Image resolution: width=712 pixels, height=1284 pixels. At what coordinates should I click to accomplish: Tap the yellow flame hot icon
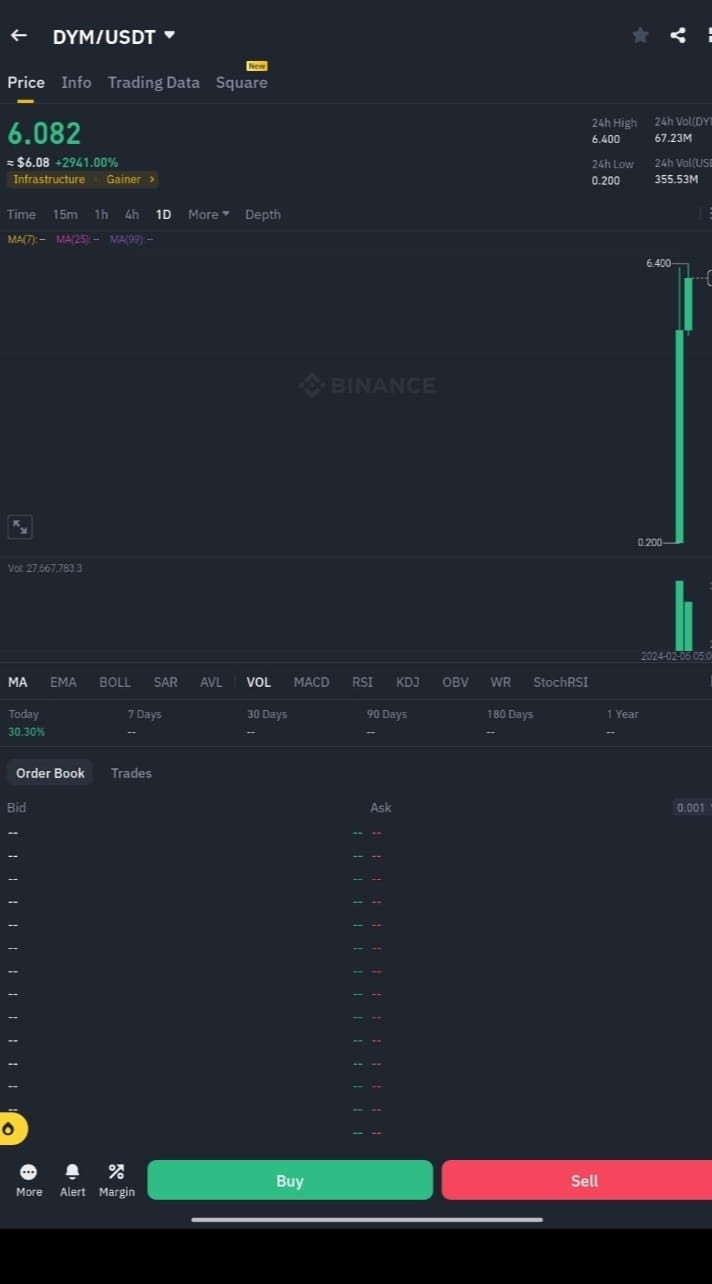pos(11,1129)
